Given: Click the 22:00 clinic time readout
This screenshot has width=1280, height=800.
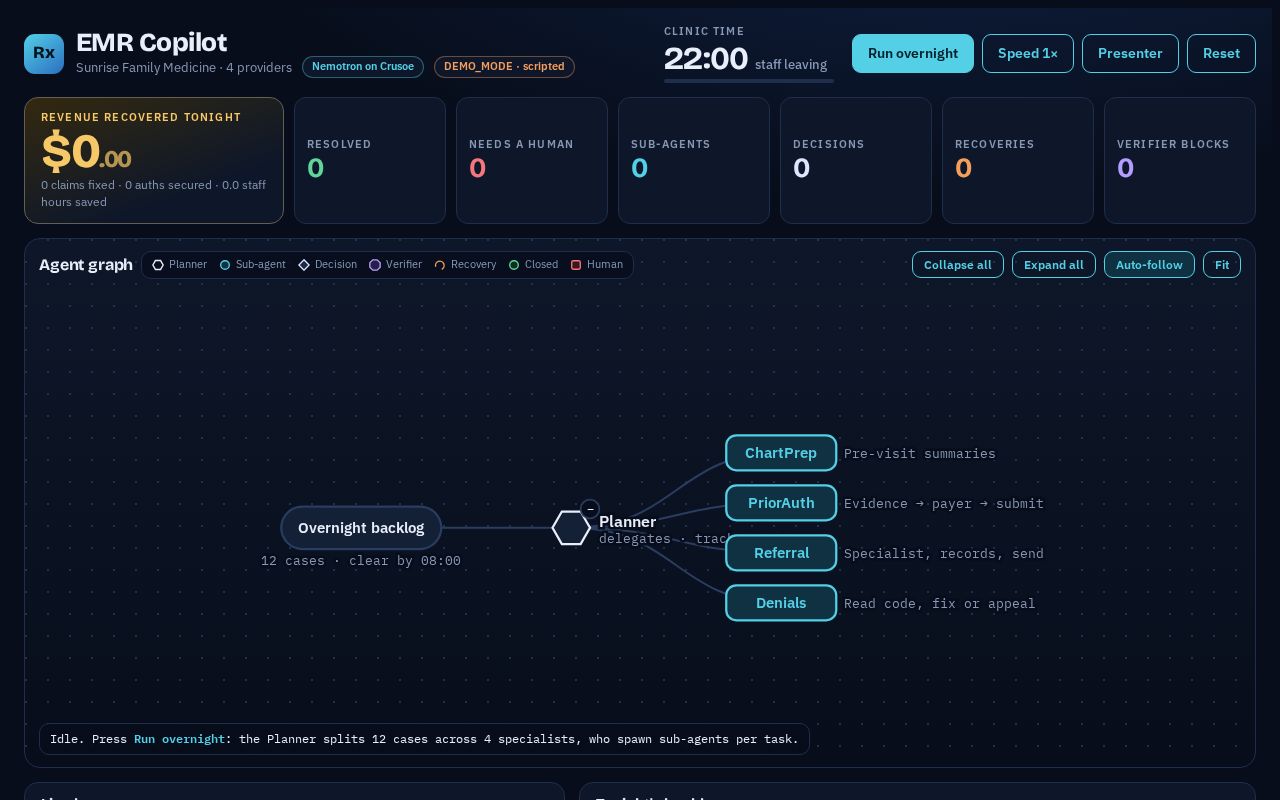Looking at the screenshot, I should point(706,59).
